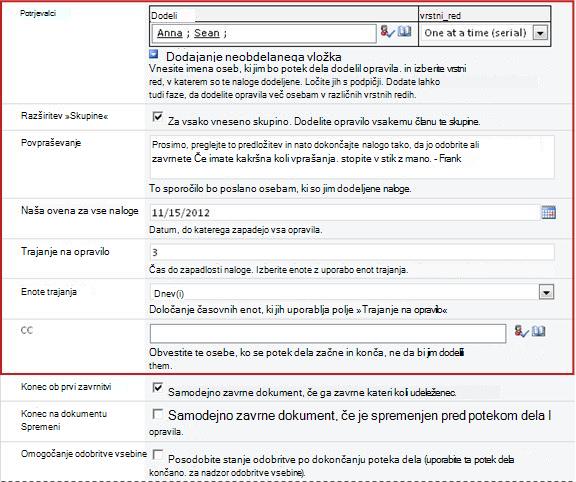576x482 pixels.
Task: Open the Enote trajanja Dnev(i) dropdown
Action: 546,293
